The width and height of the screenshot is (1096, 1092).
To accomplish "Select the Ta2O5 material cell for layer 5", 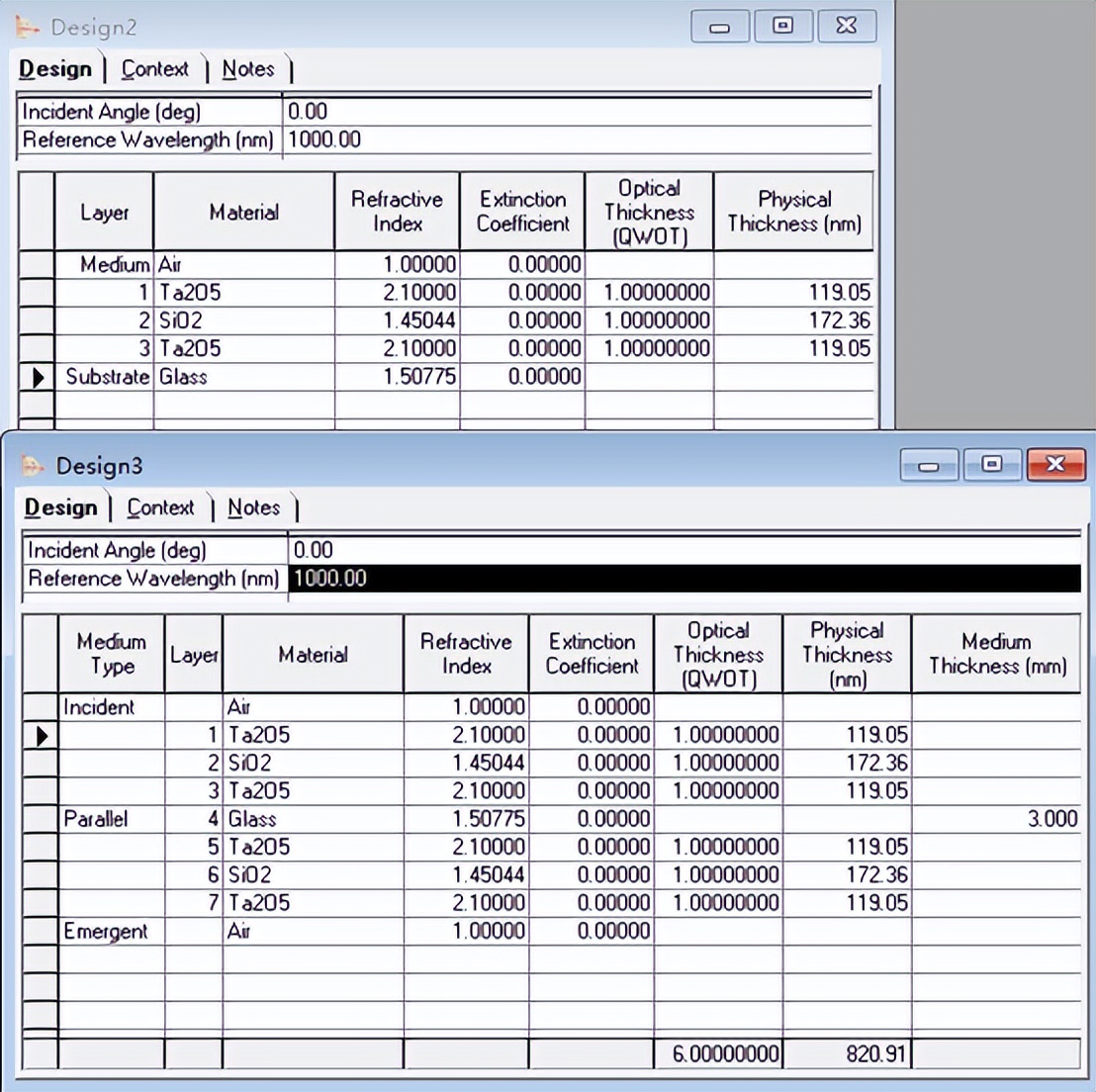I will click(x=313, y=847).
